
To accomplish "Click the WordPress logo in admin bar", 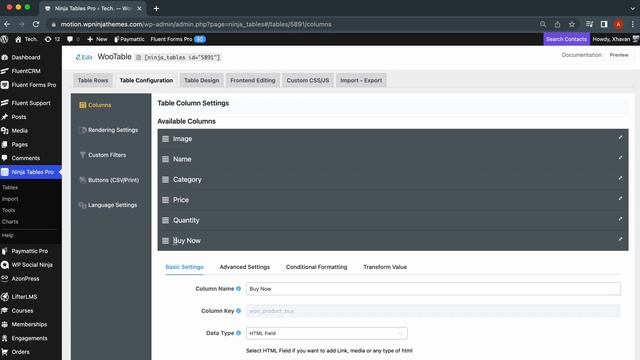I will coord(4,39).
